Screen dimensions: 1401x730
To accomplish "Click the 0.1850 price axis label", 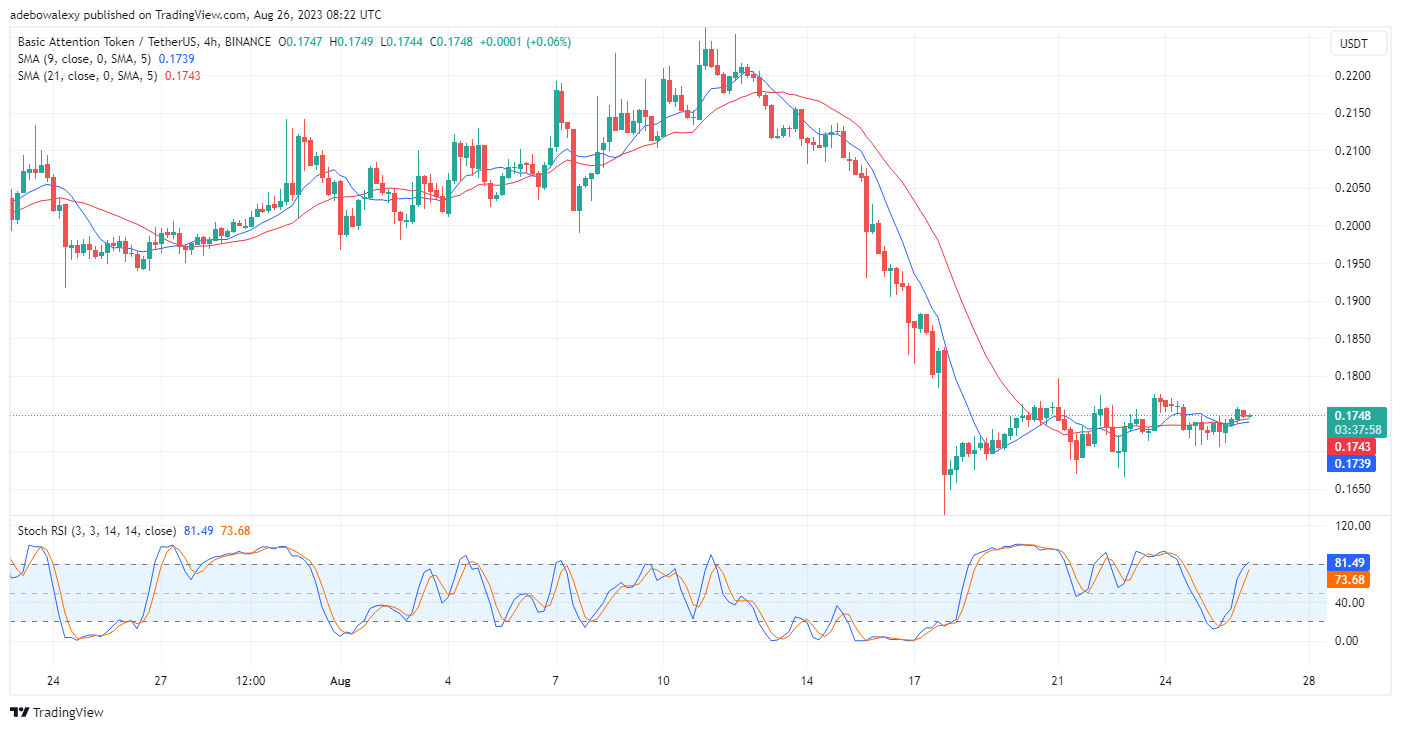I will (x=1351, y=339).
